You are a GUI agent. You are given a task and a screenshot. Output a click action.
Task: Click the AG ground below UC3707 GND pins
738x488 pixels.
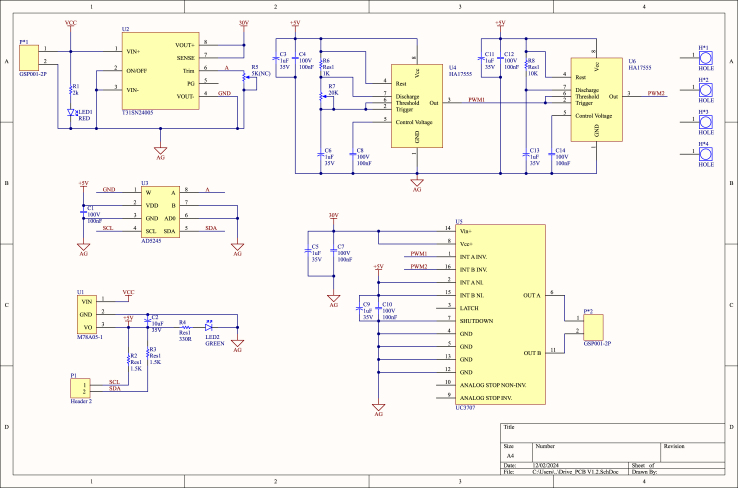coord(378,407)
